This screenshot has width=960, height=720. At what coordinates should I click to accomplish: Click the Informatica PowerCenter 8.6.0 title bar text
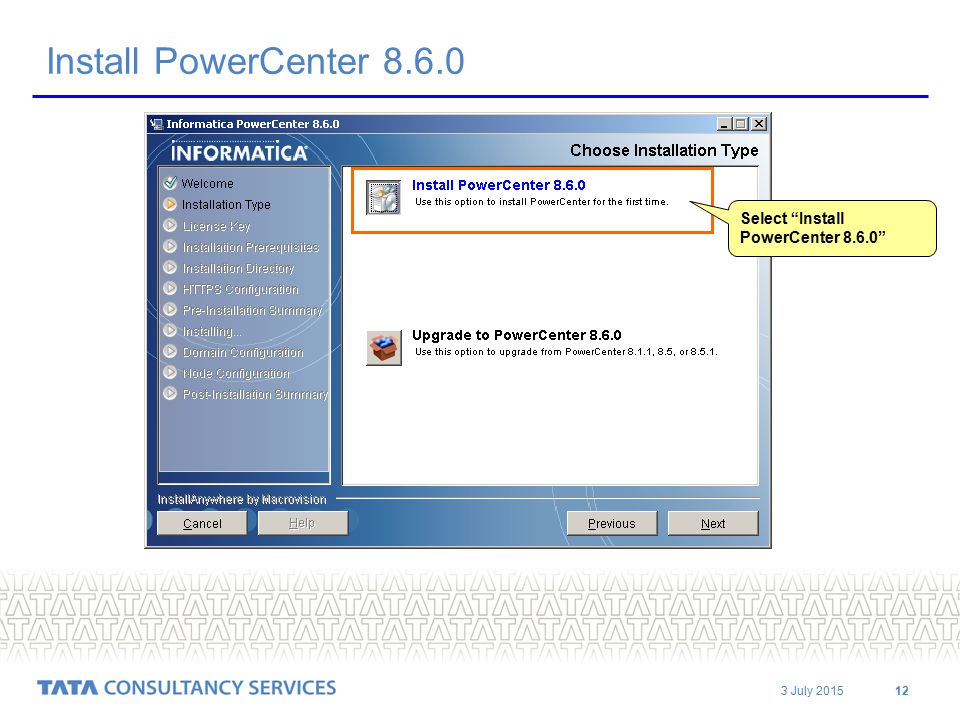[253, 124]
